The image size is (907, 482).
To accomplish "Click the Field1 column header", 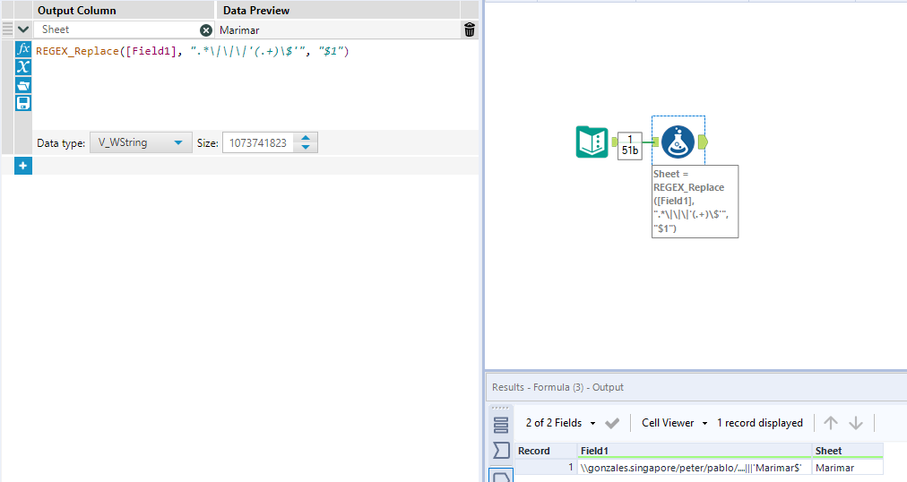I will click(x=695, y=451).
